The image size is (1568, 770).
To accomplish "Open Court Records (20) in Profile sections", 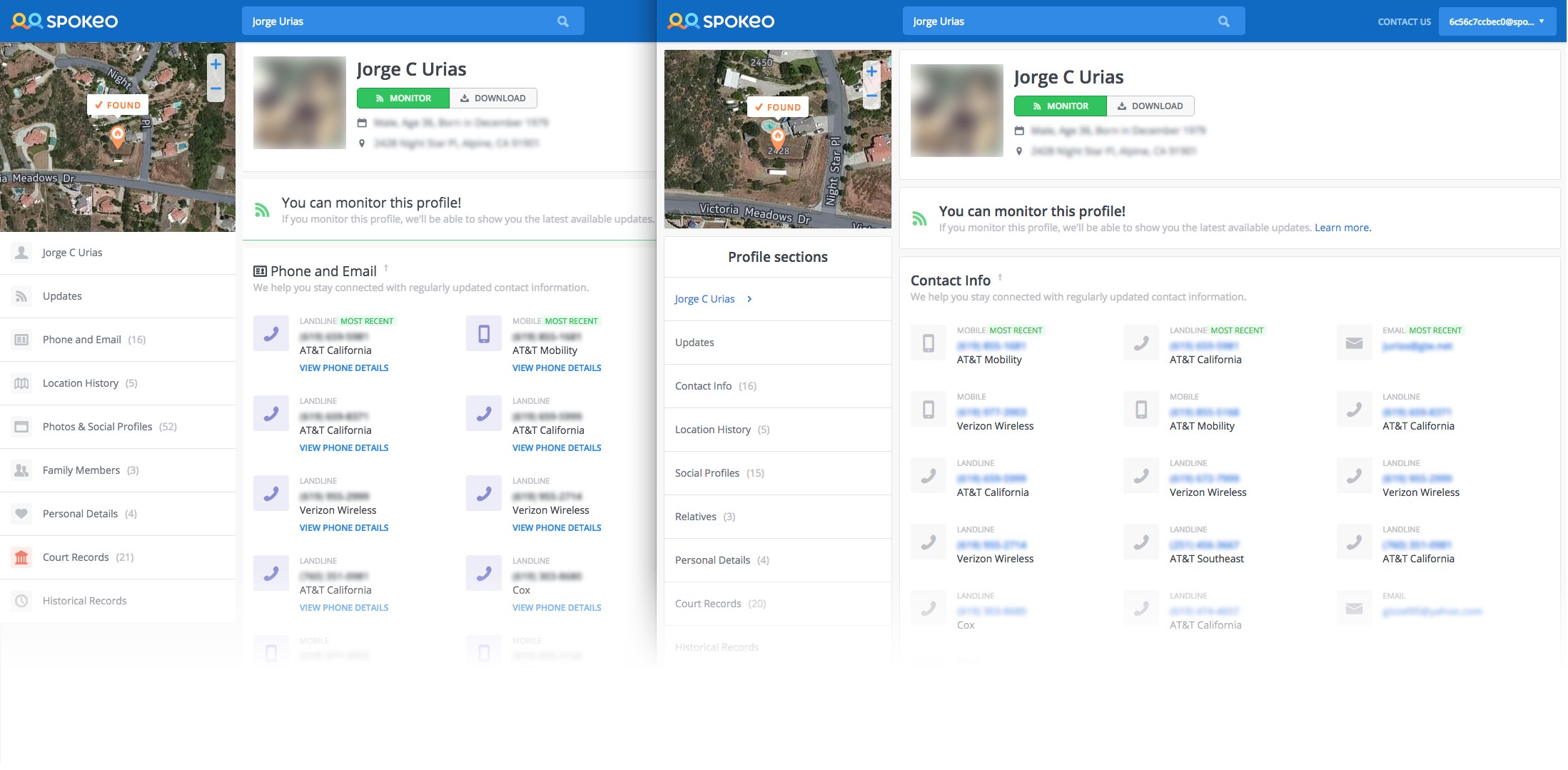I will click(x=777, y=604).
